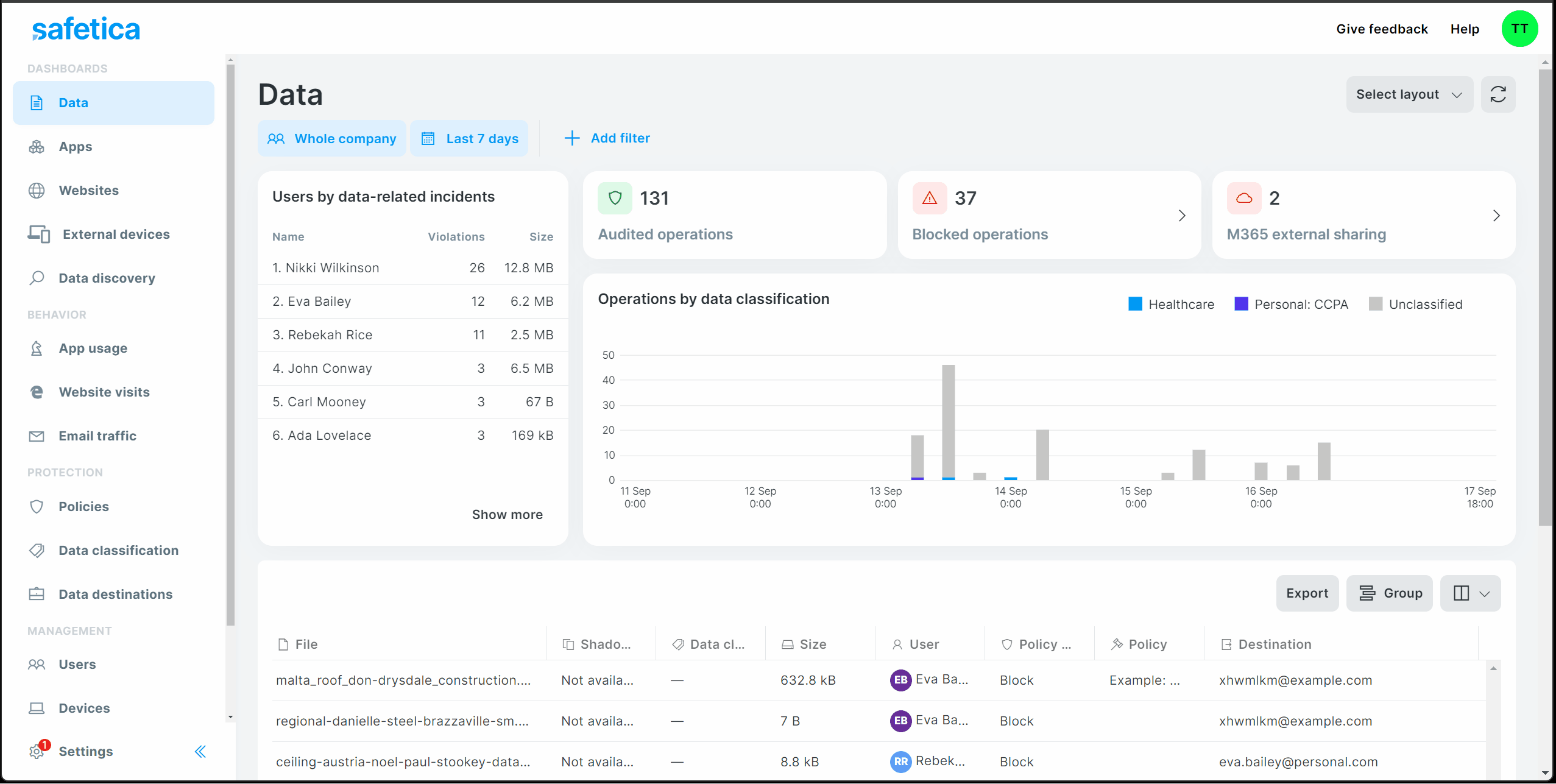Click the Audited operations shield icon
Image resolution: width=1556 pixels, height=784 pixels.
pos(615,198)
